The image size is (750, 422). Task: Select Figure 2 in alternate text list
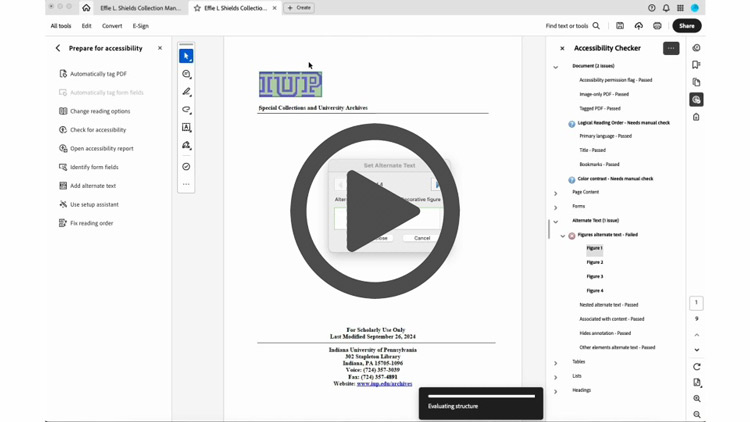point(595,263)
